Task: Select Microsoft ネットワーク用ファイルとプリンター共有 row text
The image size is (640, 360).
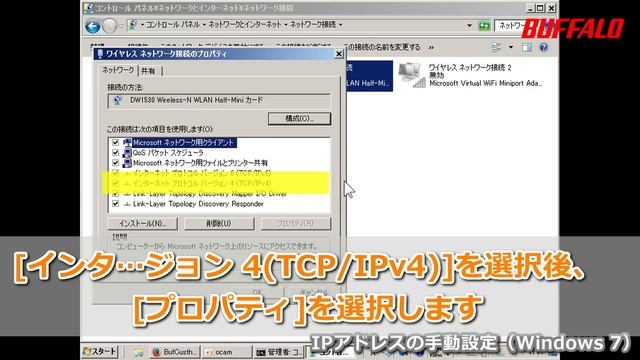Action: click(200, 163)
